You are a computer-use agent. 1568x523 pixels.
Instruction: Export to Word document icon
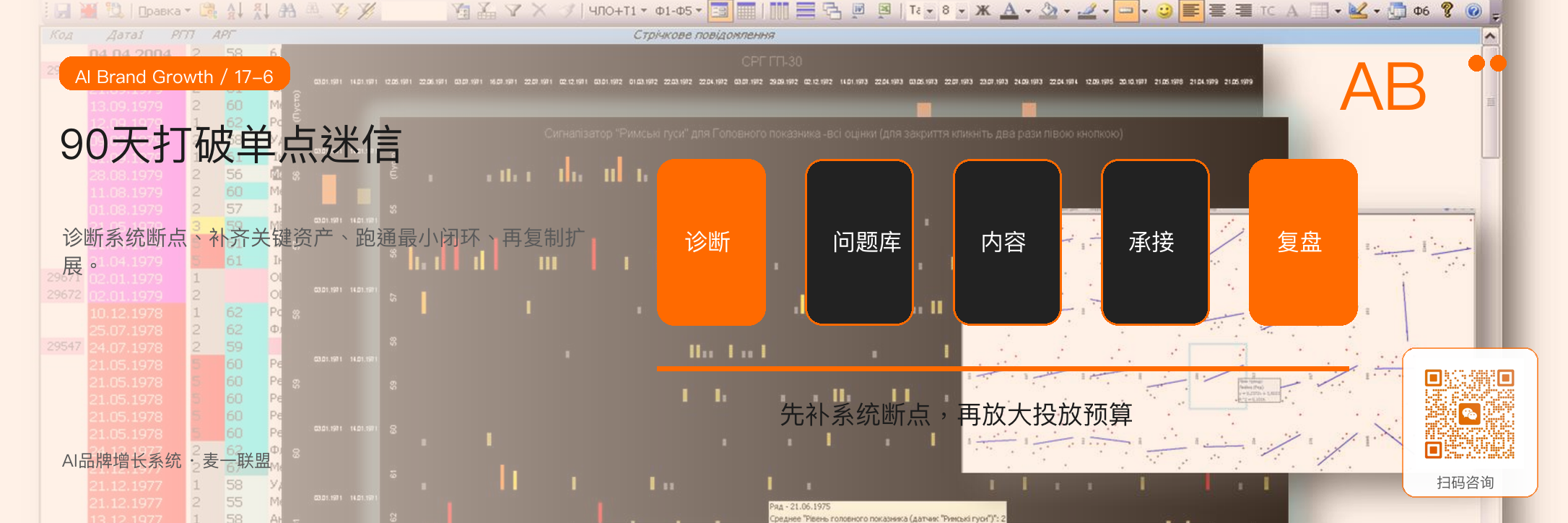pyautogui.click(x=858, y=10)
